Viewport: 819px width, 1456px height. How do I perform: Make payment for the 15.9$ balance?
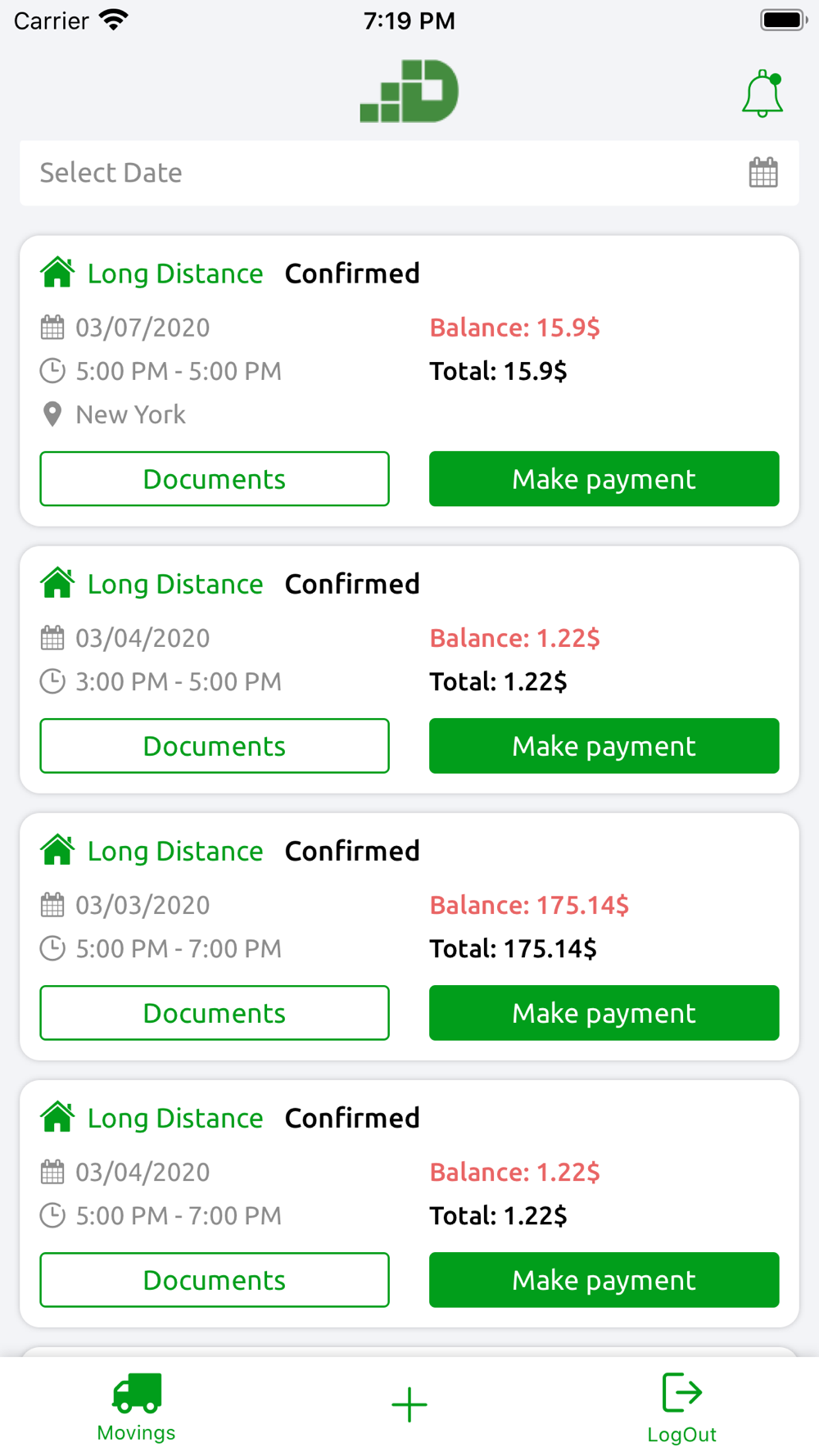pyautogui.click(x=604, y=479)
